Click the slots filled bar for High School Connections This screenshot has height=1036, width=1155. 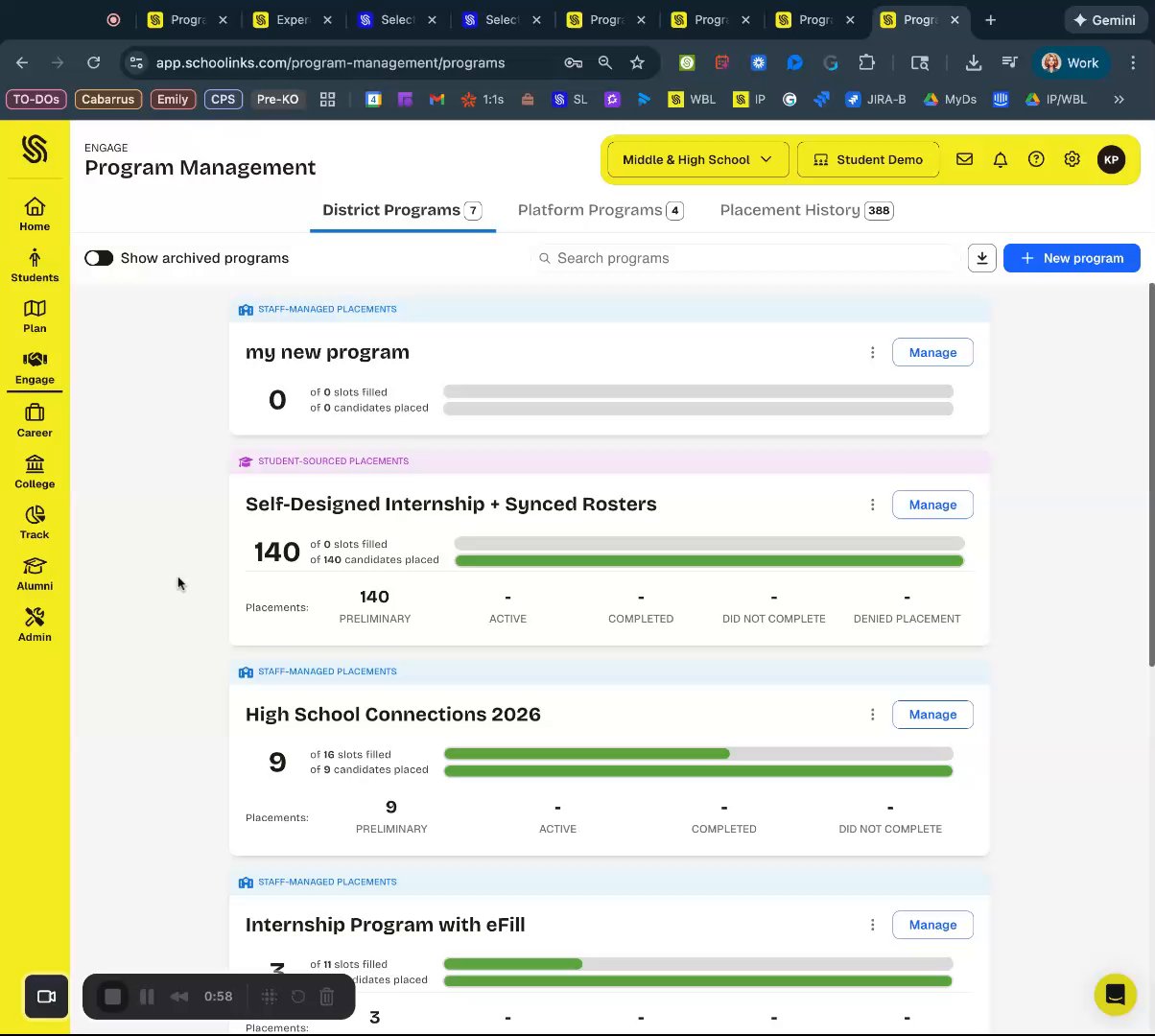pos(698,754)
